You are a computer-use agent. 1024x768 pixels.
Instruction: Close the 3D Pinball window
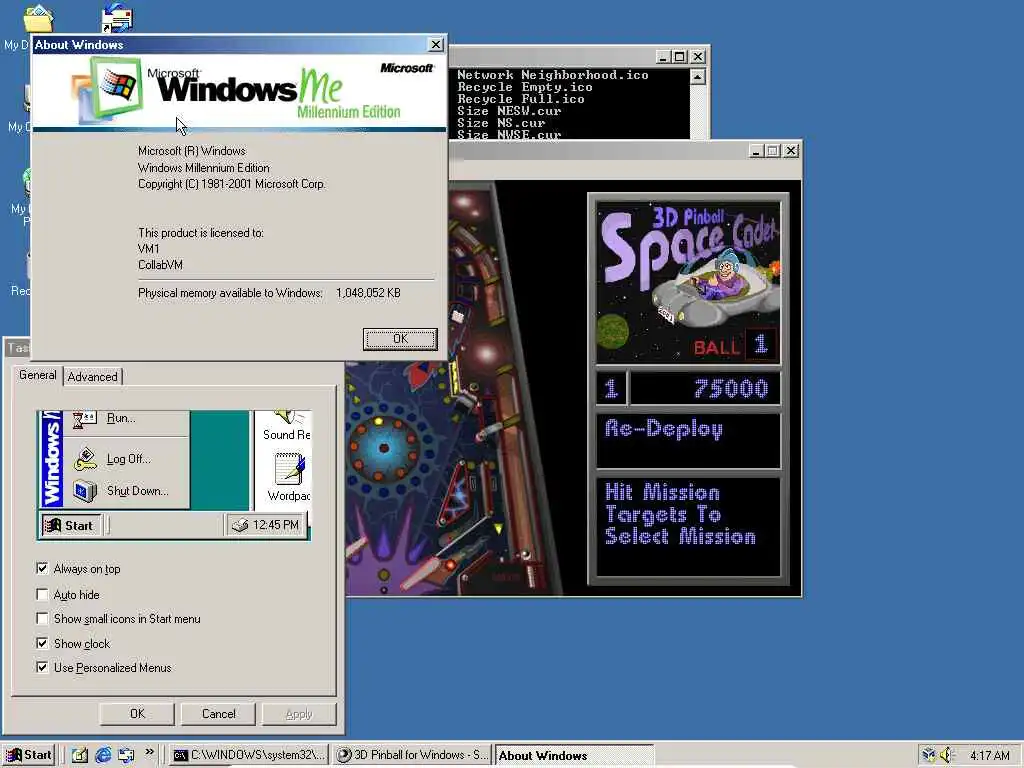792,151
